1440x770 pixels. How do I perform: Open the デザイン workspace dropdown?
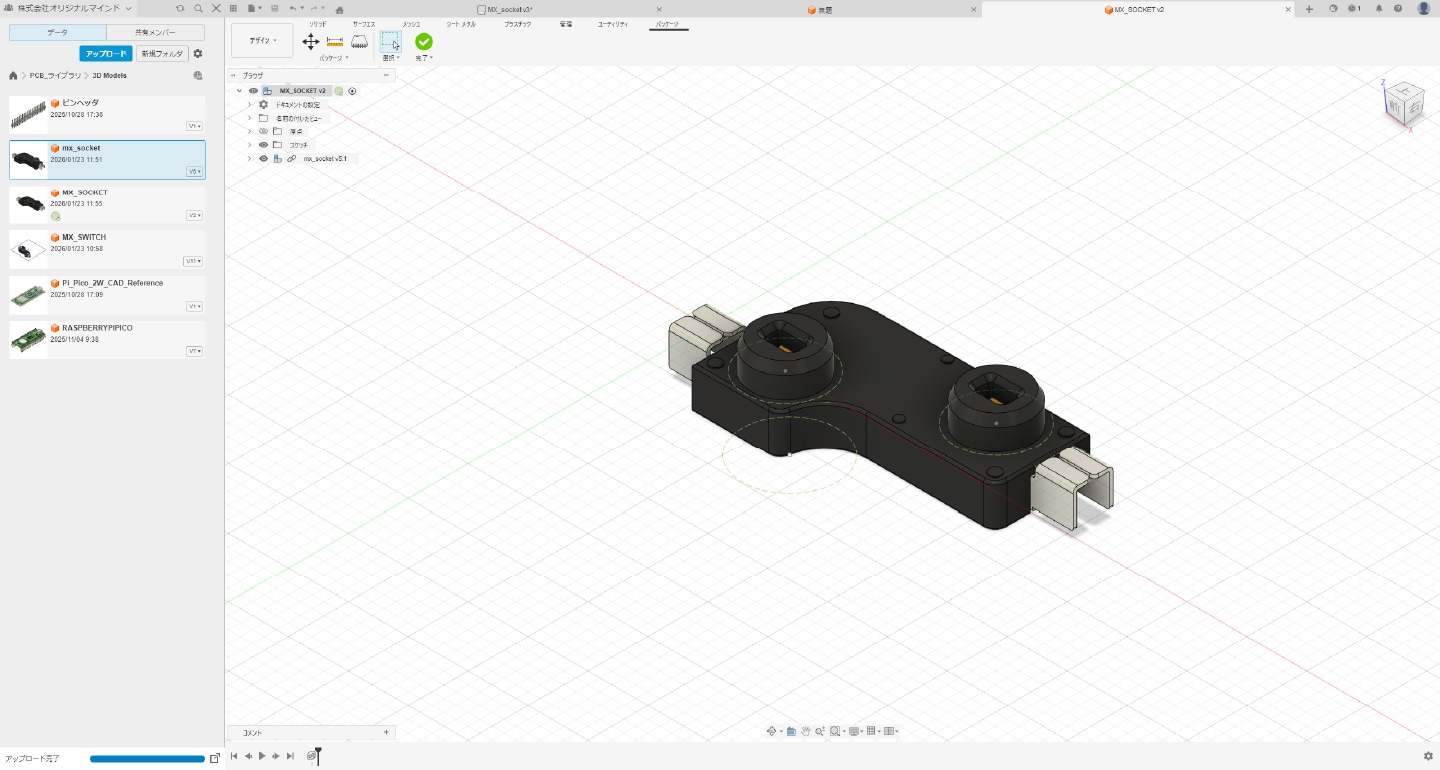[262, 41]
